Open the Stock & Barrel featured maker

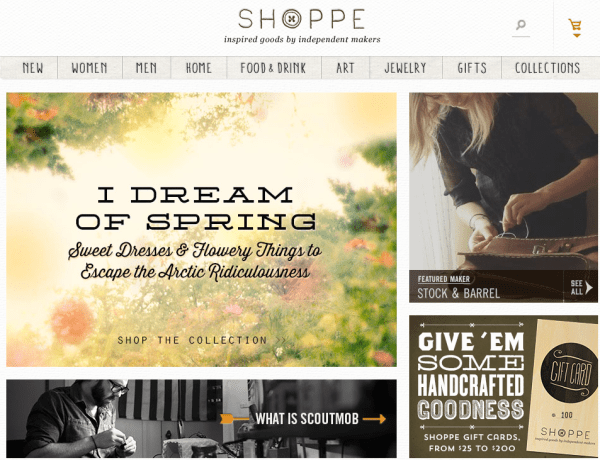coord(458,294)
